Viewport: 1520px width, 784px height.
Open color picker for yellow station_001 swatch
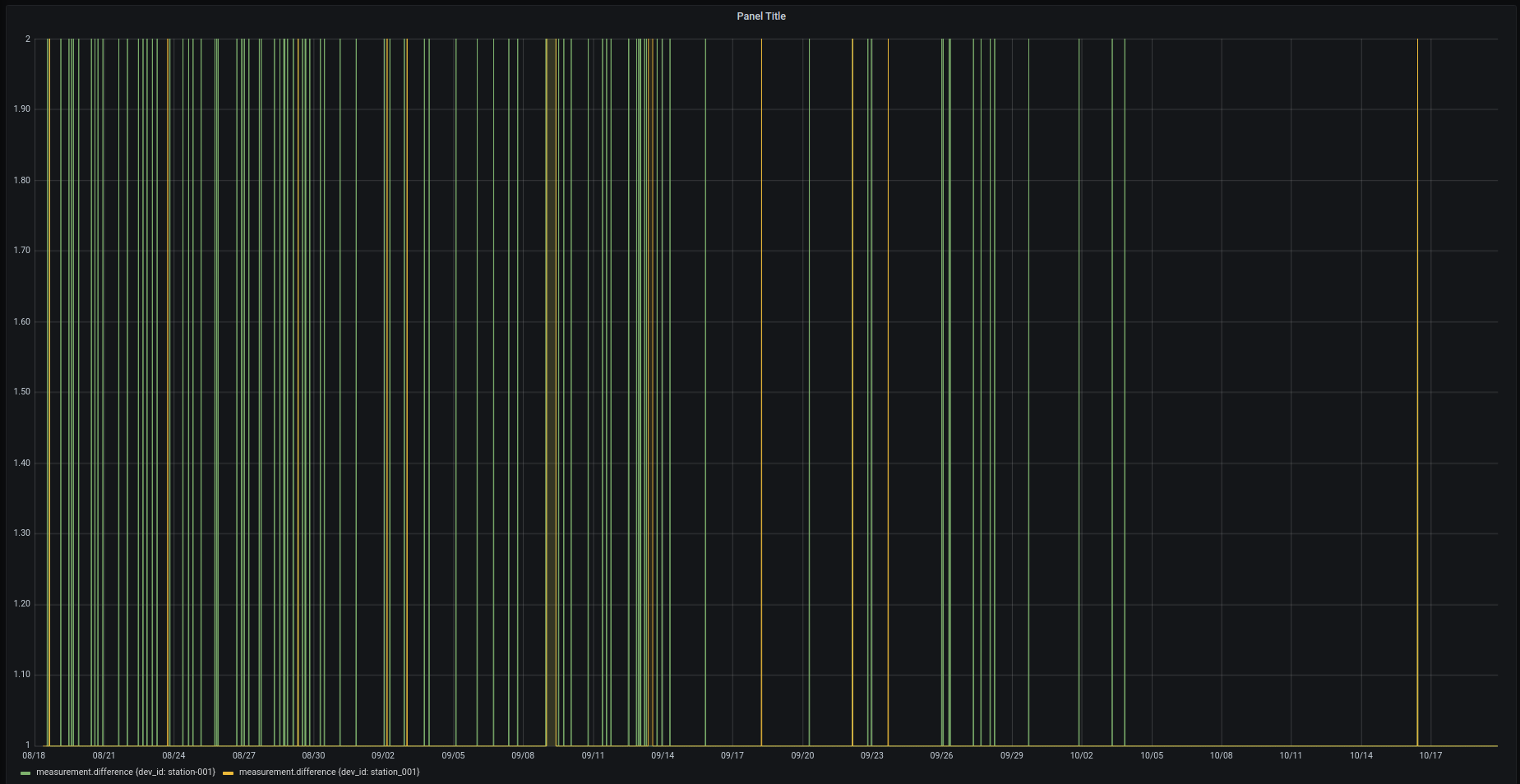[x=228, y=773]
